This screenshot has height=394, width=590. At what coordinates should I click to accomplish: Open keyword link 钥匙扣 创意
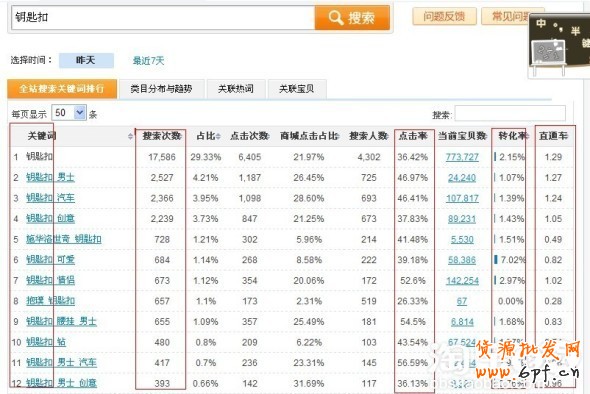point(50,218)
